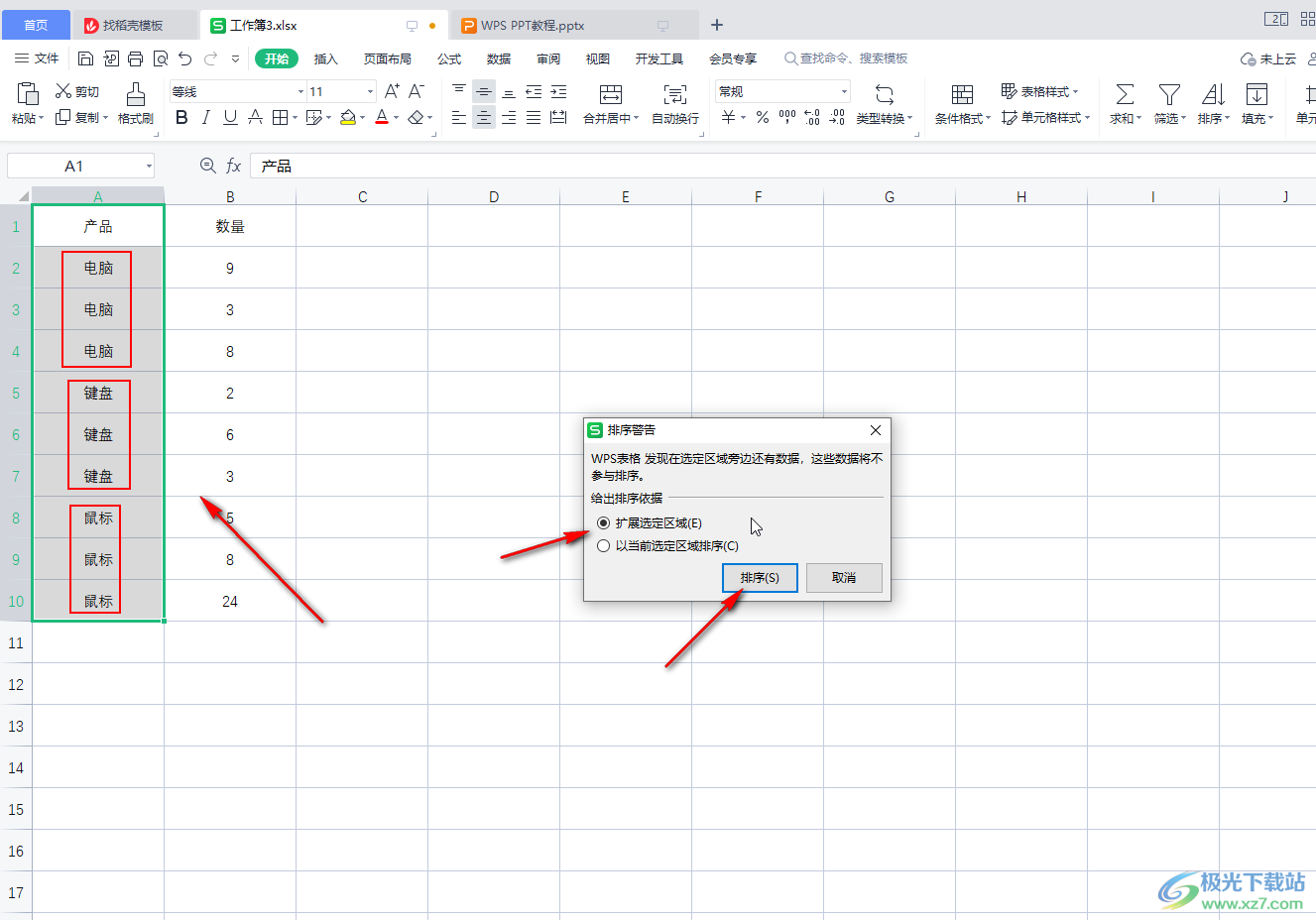
Task: Align text left horizontally
Action: point(459,117)
